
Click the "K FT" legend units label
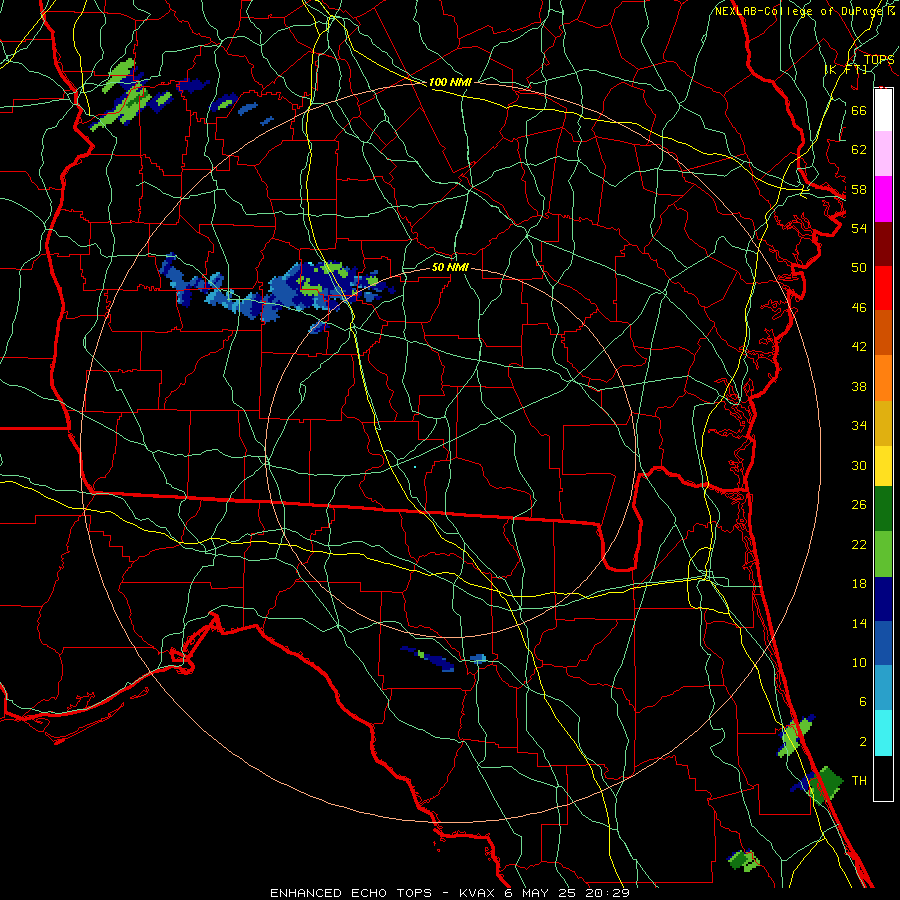[x=846, y=70]
